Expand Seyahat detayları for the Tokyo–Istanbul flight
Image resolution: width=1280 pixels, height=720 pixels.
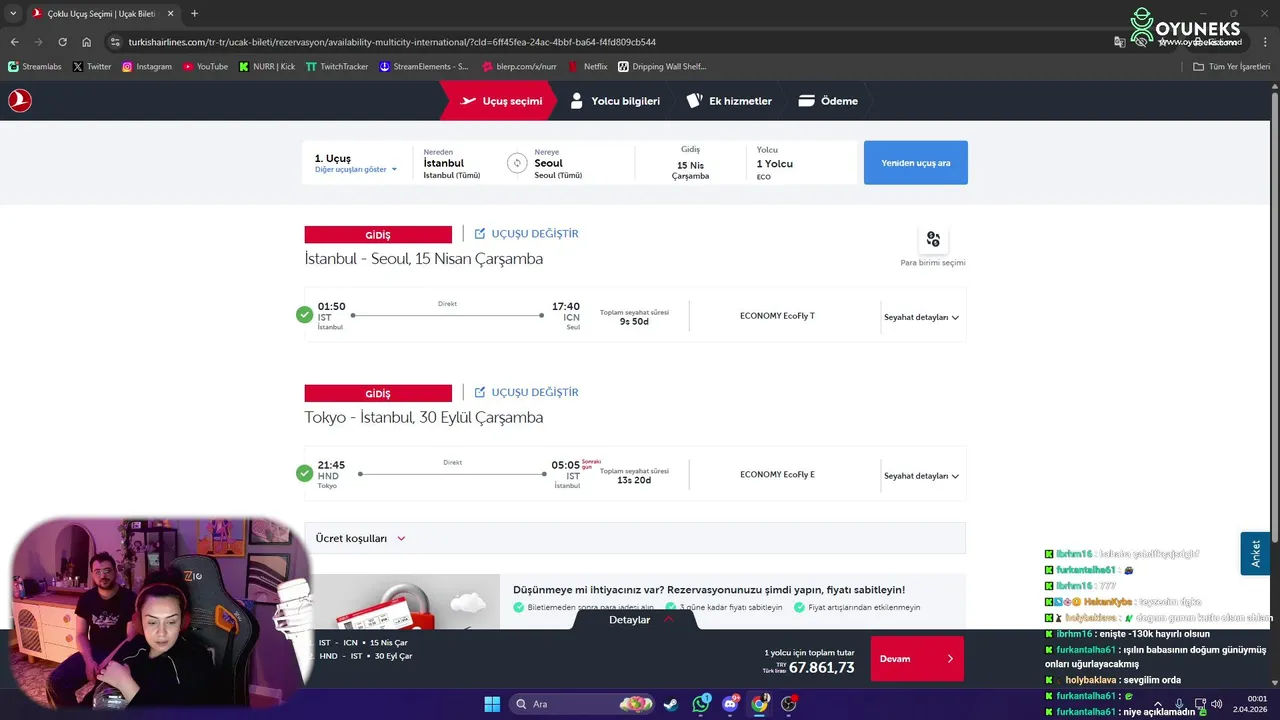point(921,476)
